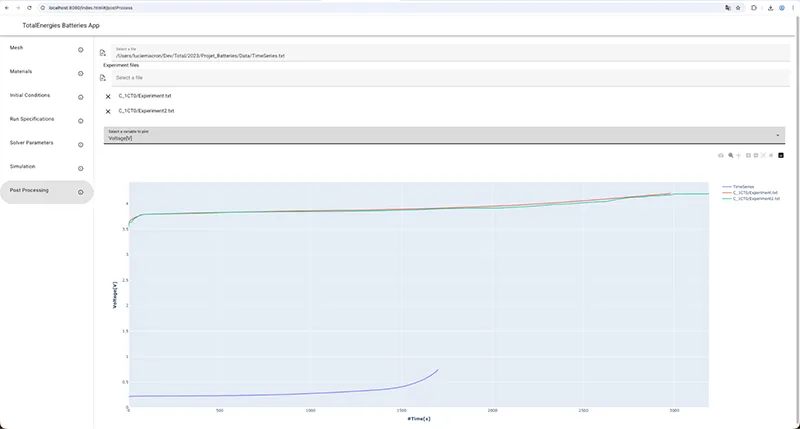Click the circle icon next to Solver Parameters
The image size is (800, 429).
81,145
